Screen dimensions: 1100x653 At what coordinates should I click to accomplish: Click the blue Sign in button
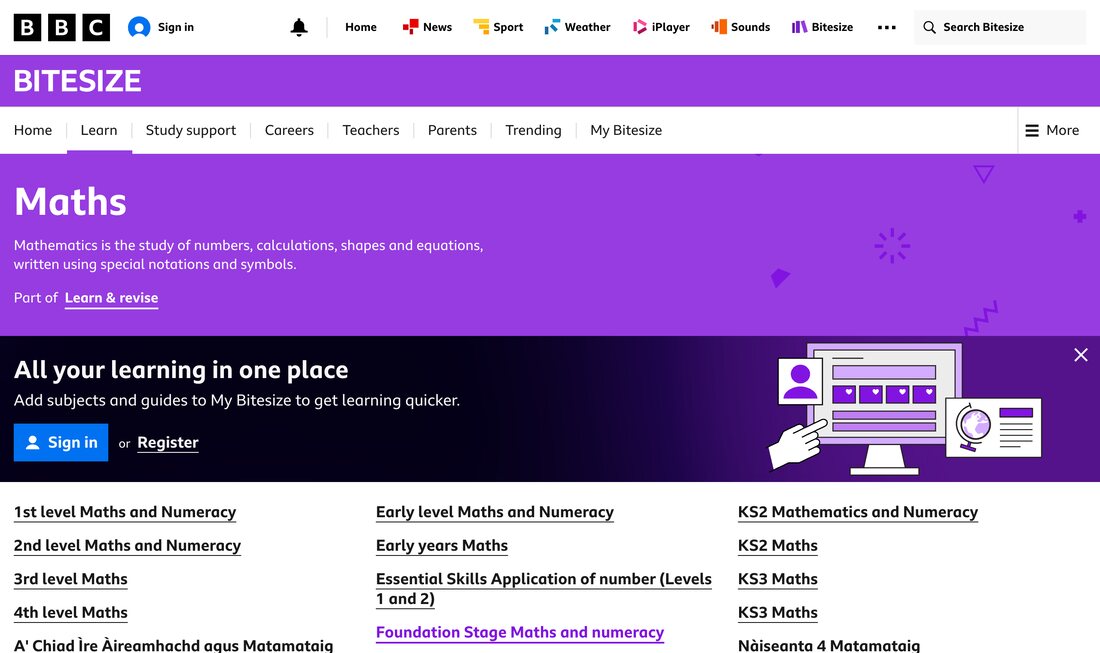click(x=61, y=443)
